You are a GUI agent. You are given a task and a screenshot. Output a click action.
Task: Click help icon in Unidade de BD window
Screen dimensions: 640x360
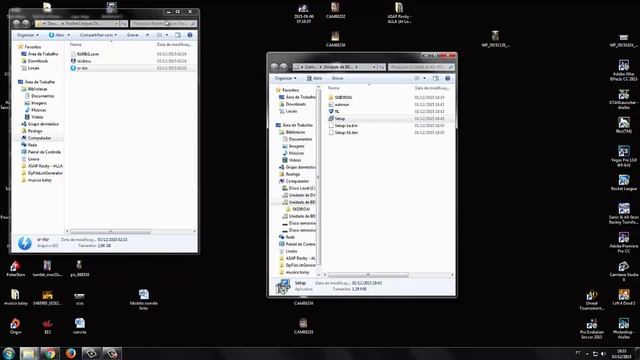447,78
